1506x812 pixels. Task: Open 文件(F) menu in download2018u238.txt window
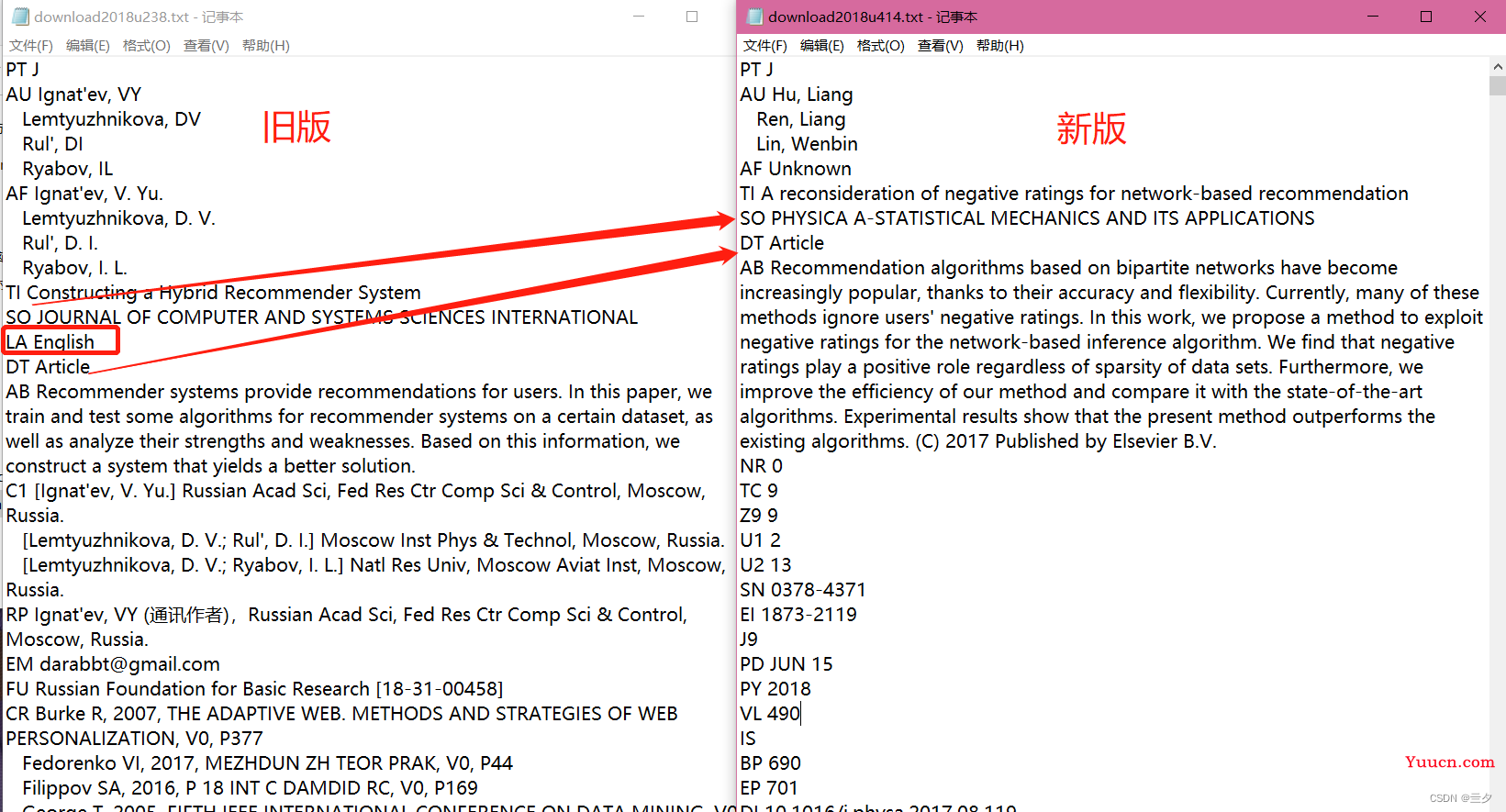[31, 46]
